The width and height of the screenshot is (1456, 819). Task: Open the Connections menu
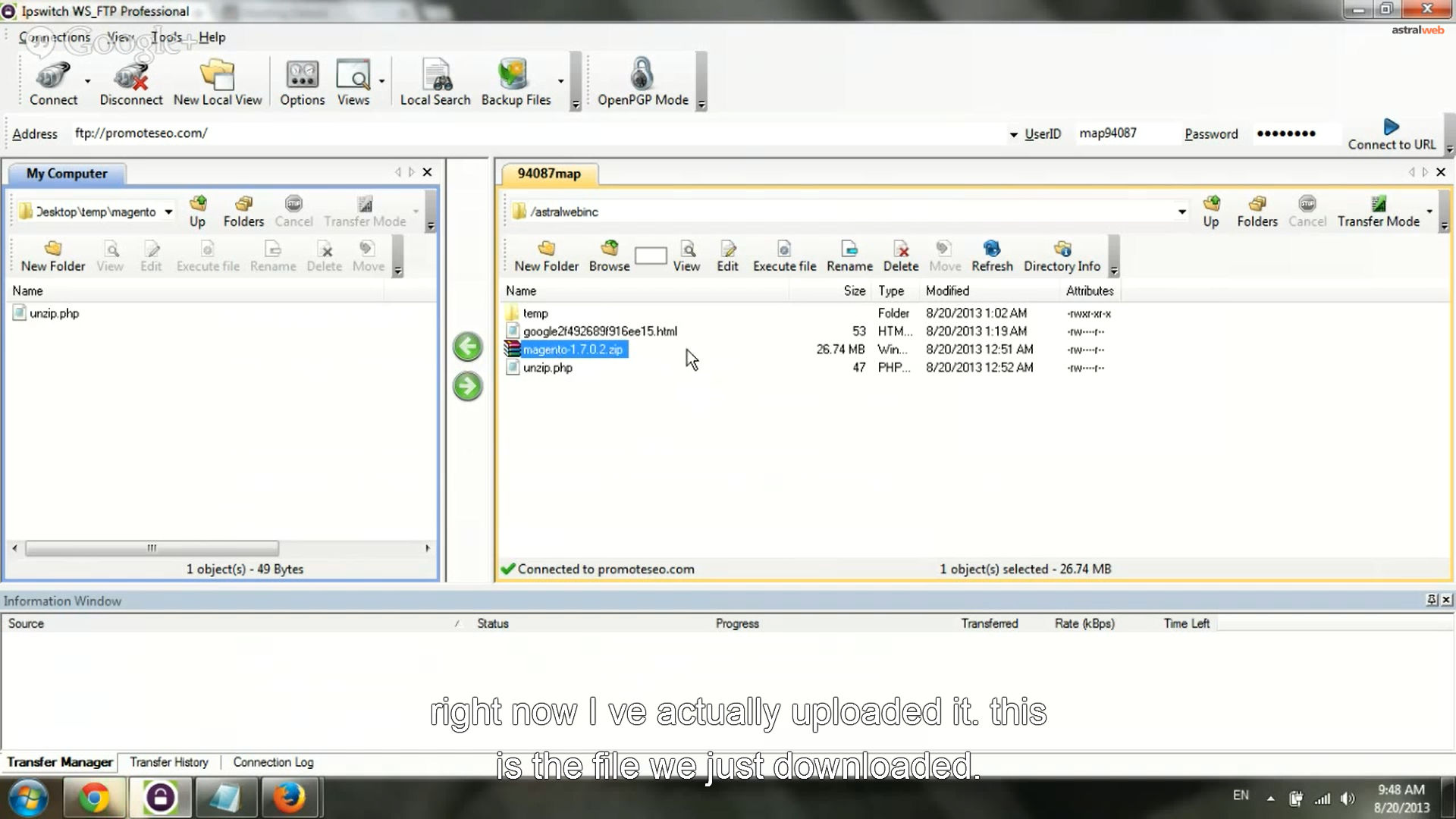click(55, 37)
